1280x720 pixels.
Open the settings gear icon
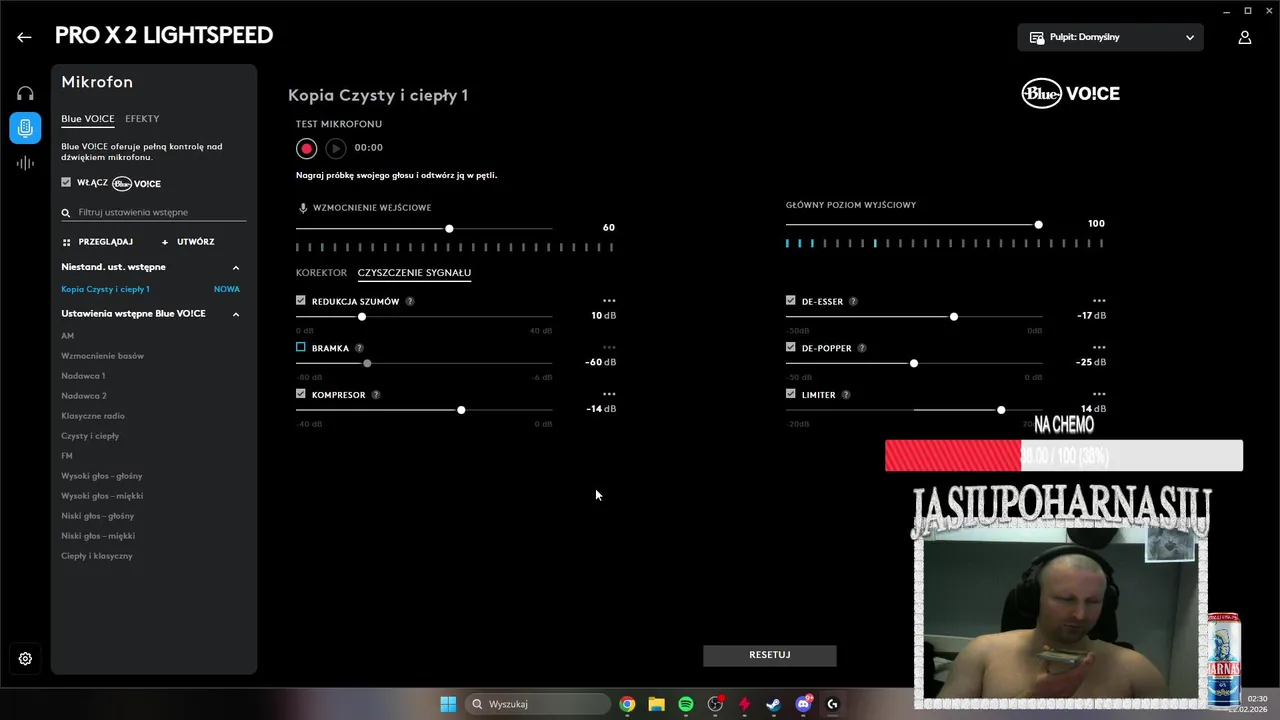(x=25, y=658)
